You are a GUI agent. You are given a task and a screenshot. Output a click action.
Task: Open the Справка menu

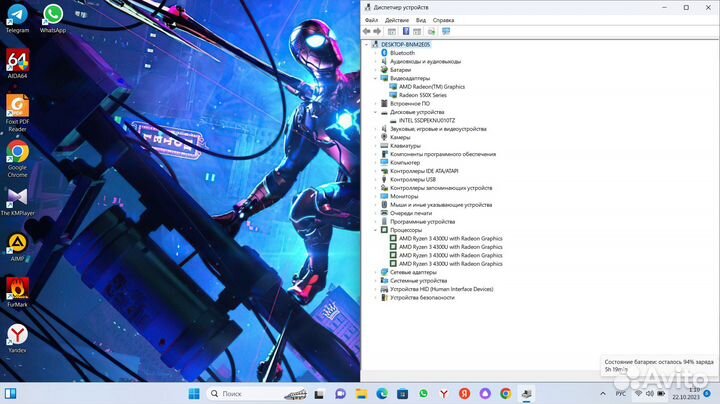[443, 20]
